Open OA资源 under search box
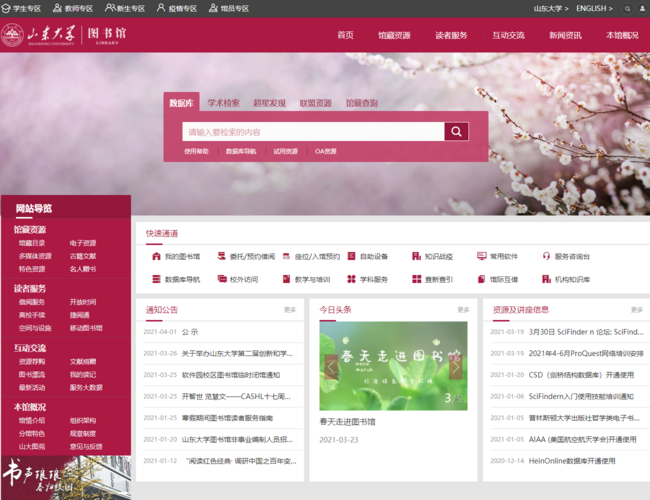Viewport: 650px width, 500px height. (x=326, y=151)
